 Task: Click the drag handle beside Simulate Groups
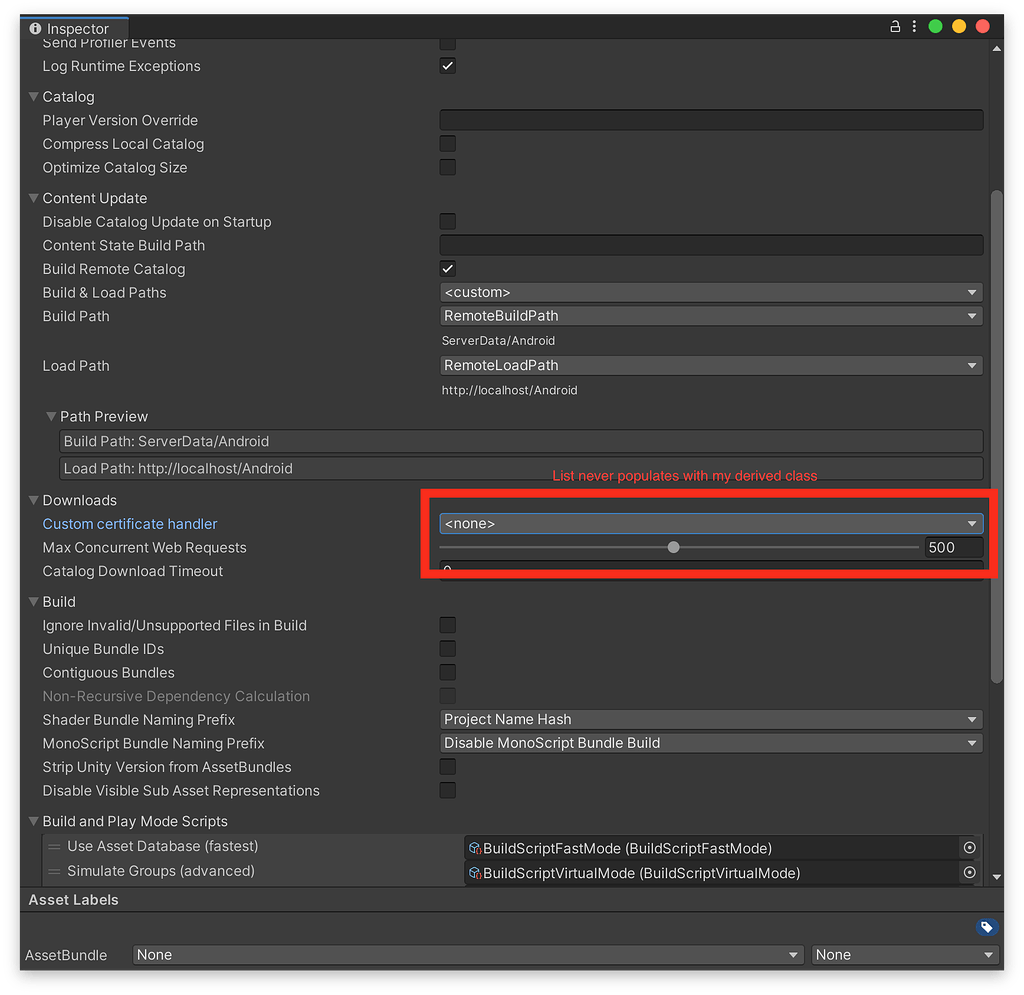(x=54, y=872)
